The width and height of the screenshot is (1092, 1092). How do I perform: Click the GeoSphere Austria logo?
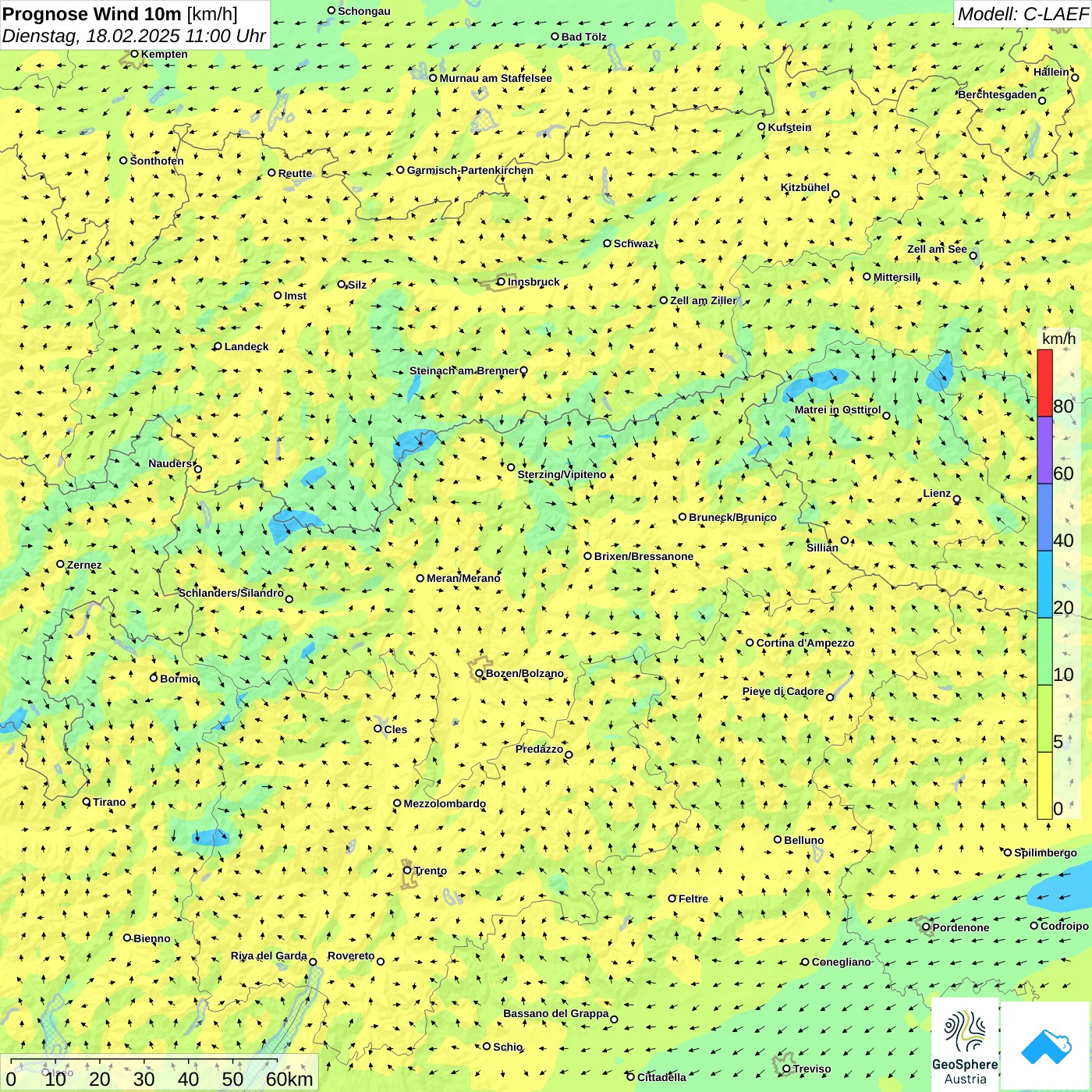tap(965, 1046)
